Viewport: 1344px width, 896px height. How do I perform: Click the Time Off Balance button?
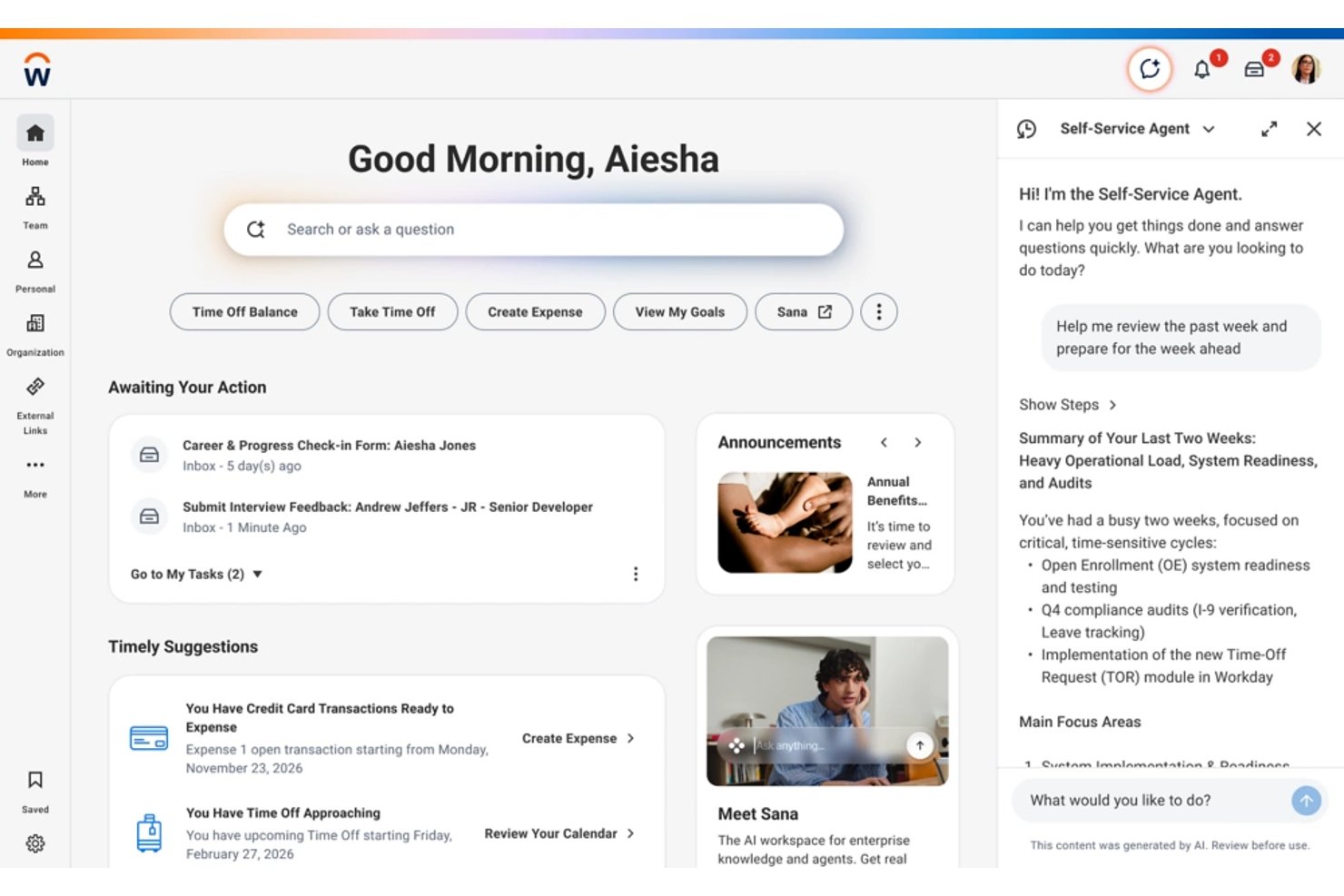(x=244, y=312)
